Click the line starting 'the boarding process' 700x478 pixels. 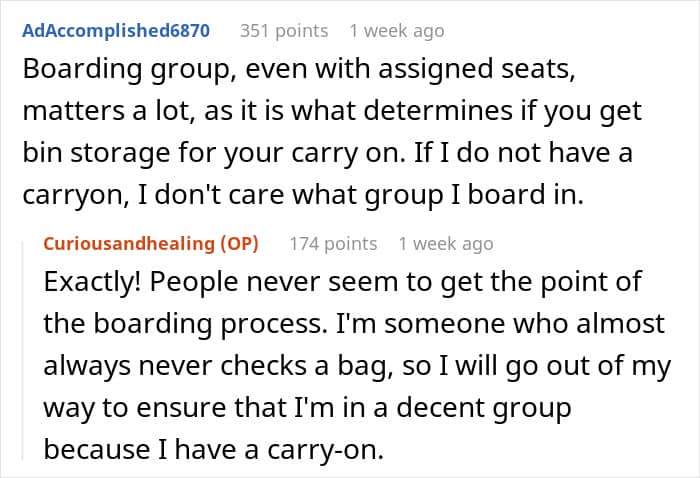[354, 324]
